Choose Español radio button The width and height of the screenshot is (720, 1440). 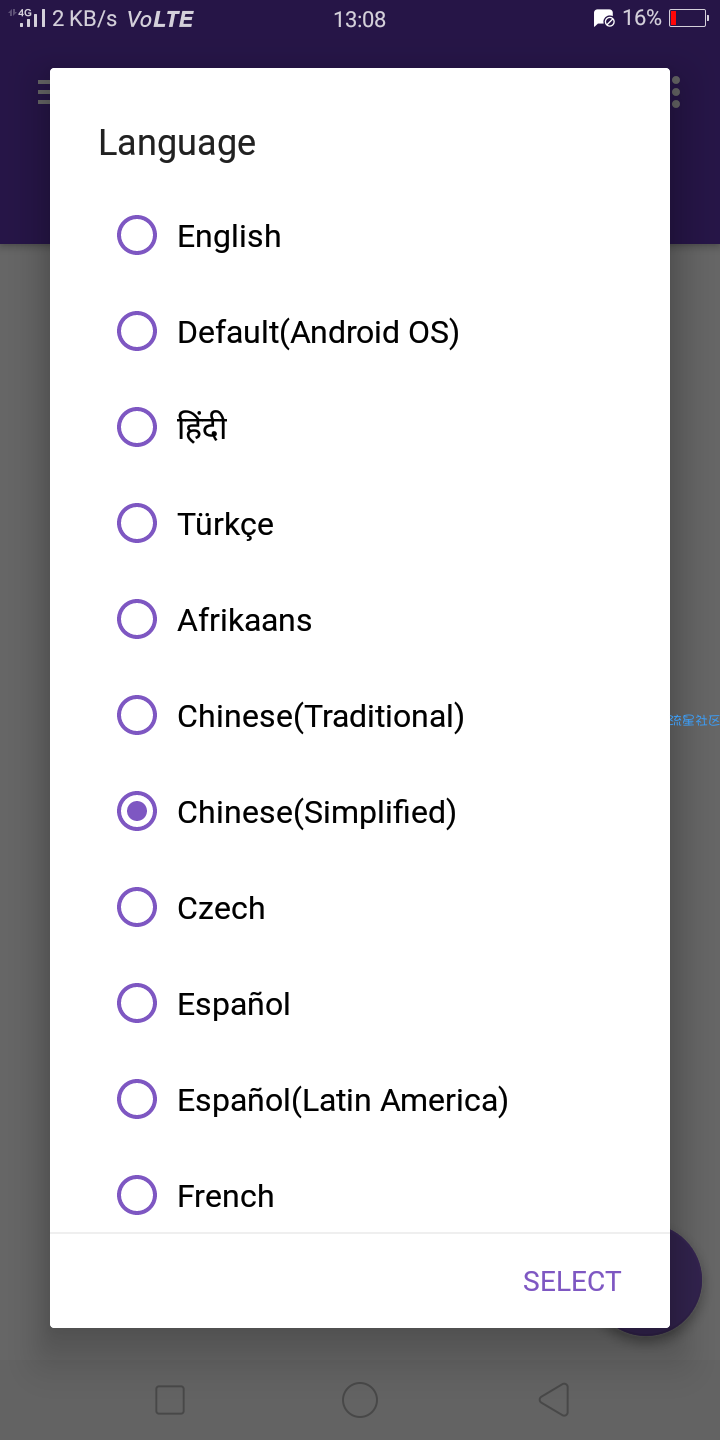[137, 1004]
